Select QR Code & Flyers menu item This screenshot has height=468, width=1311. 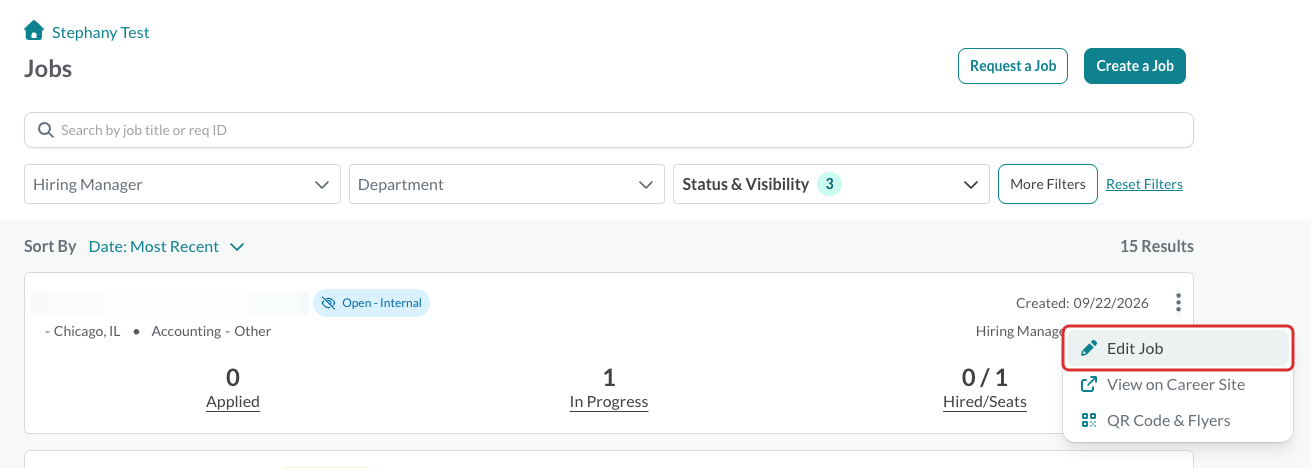[1178, 420]
